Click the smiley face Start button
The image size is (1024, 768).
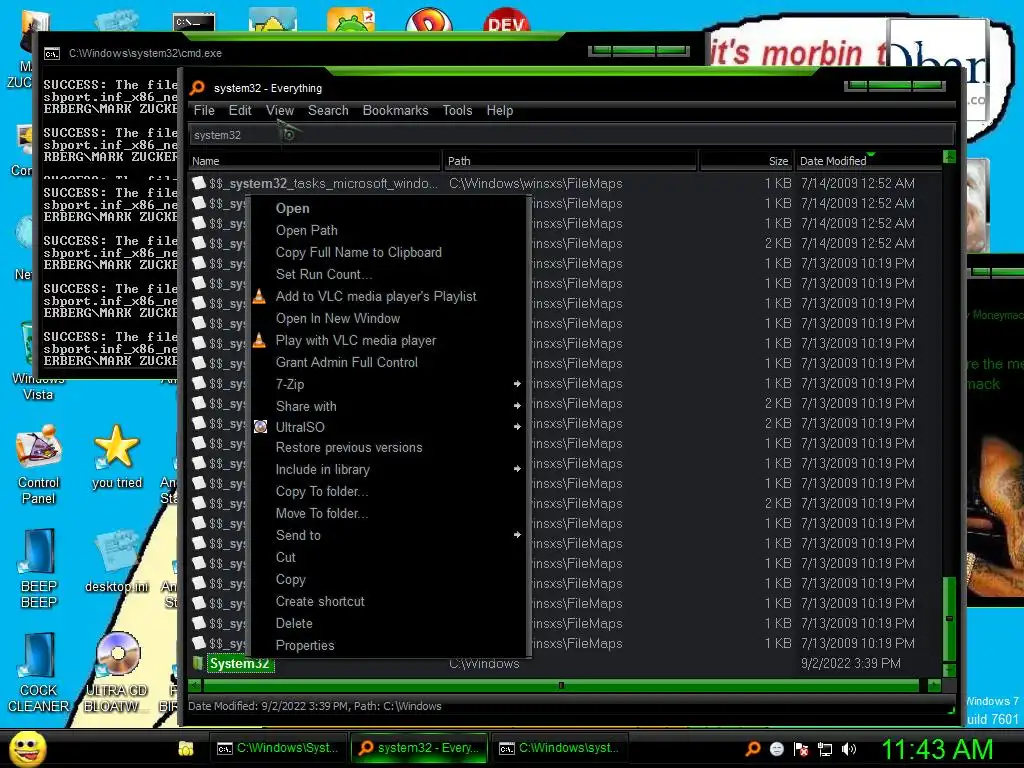[28, 749]
